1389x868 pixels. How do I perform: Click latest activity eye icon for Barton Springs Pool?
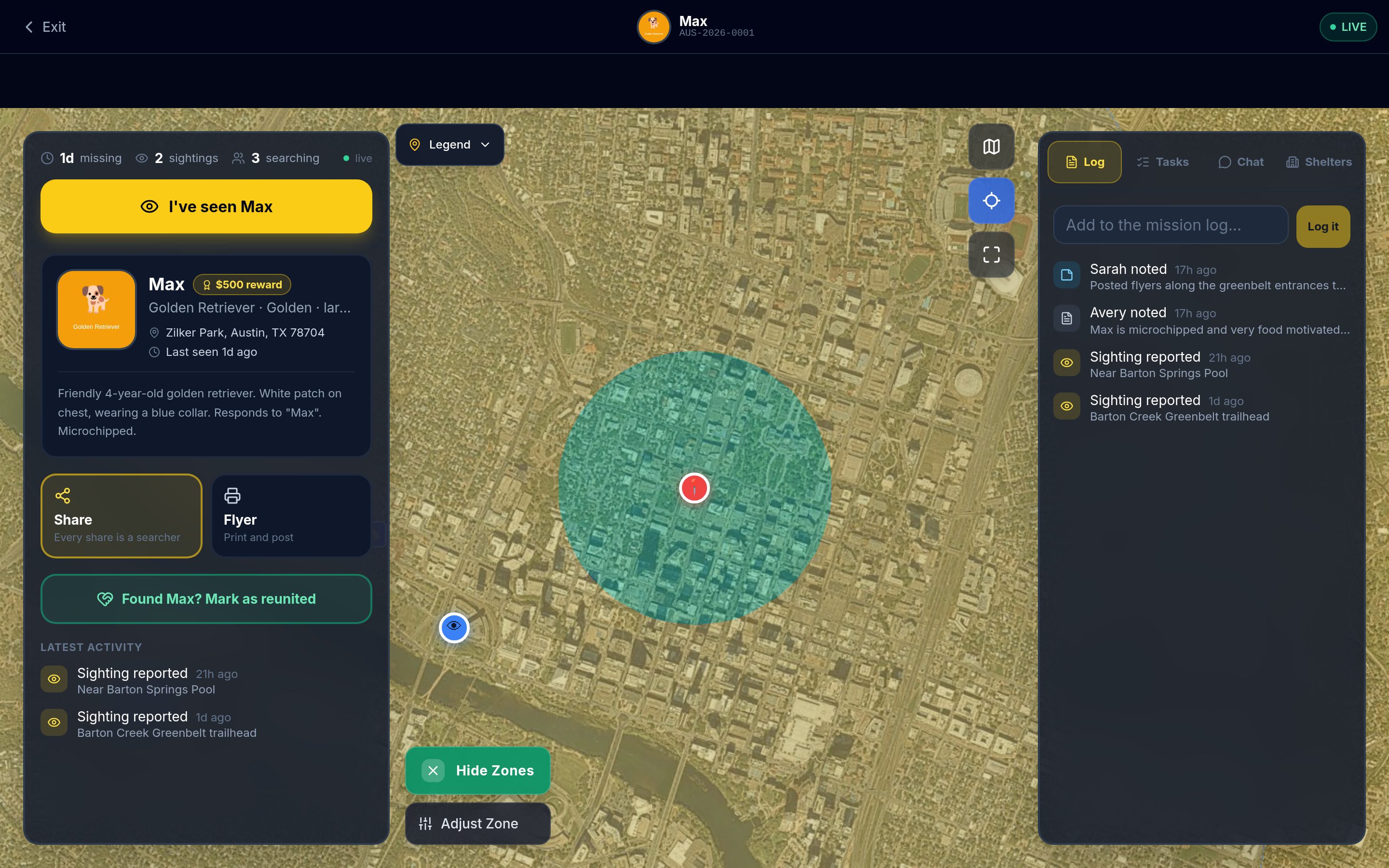pyautogui.click(x=54, y=679)
